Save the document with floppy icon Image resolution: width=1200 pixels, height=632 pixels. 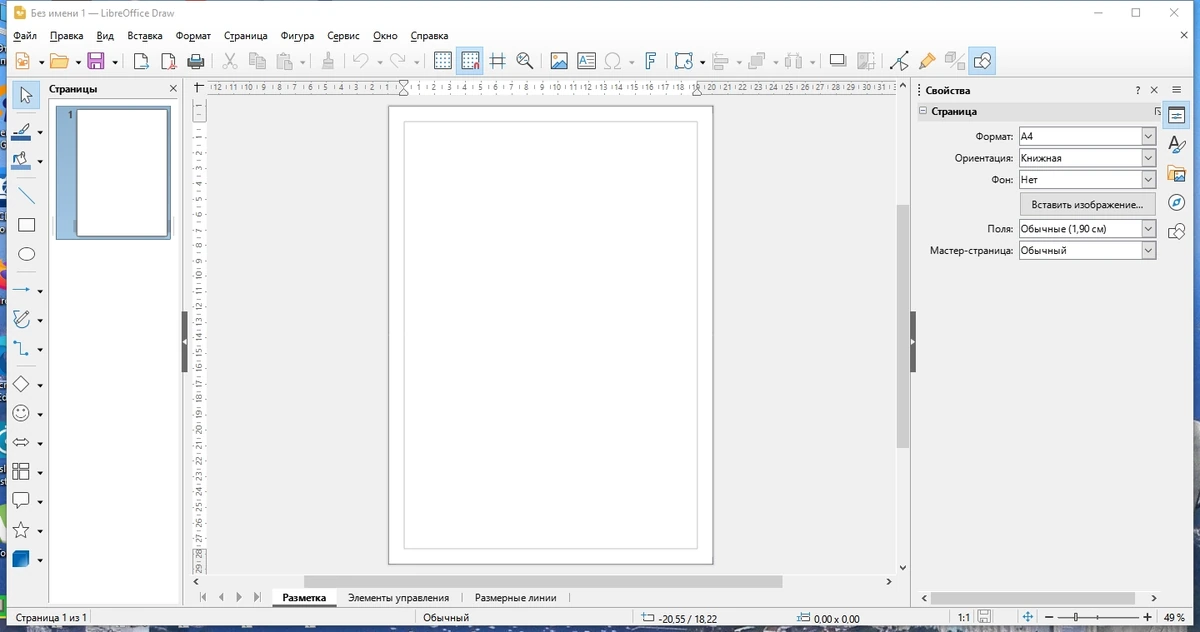click(x=97, y=61)
